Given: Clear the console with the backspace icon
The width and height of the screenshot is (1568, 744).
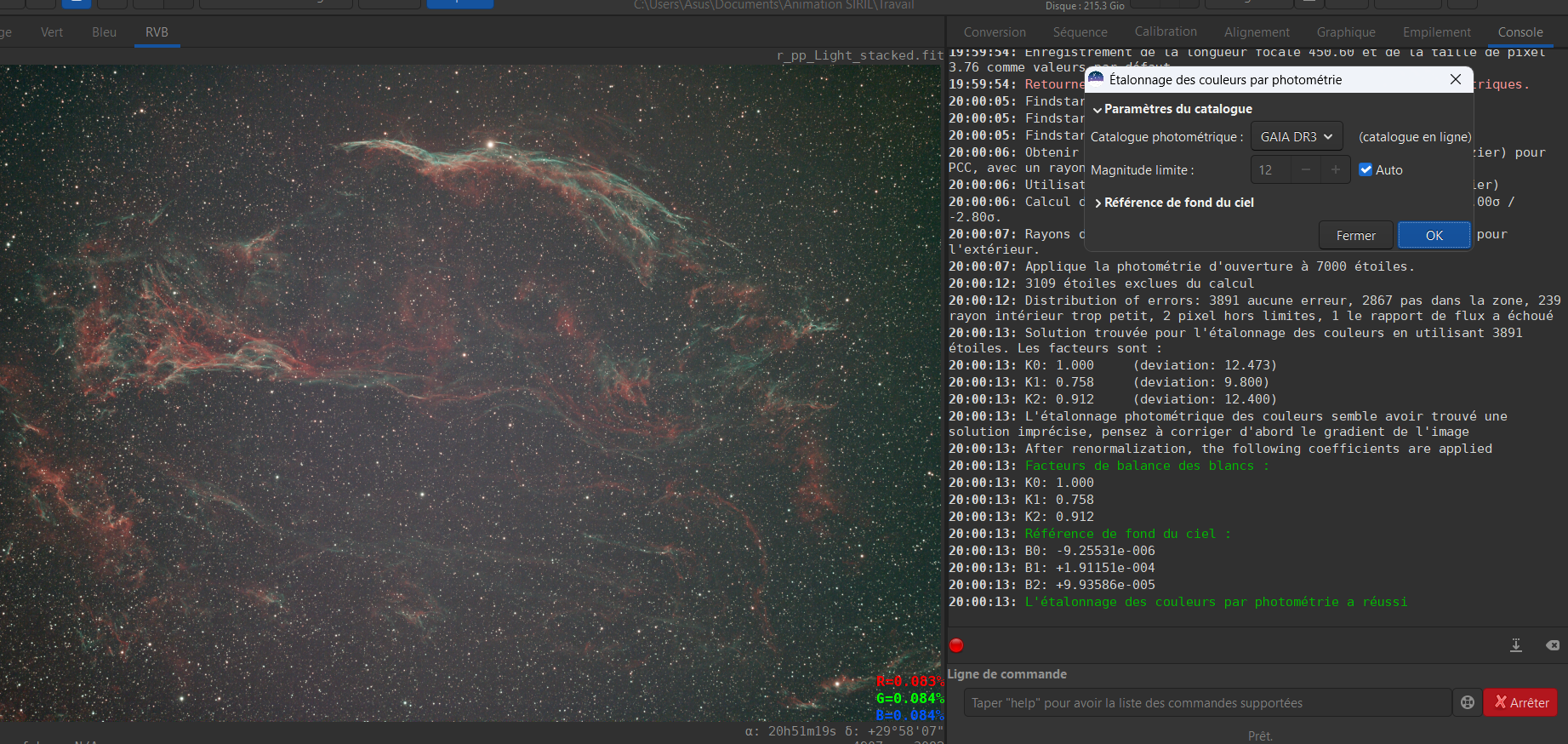Looking at the screenshot, I should tap(1552, 645).
